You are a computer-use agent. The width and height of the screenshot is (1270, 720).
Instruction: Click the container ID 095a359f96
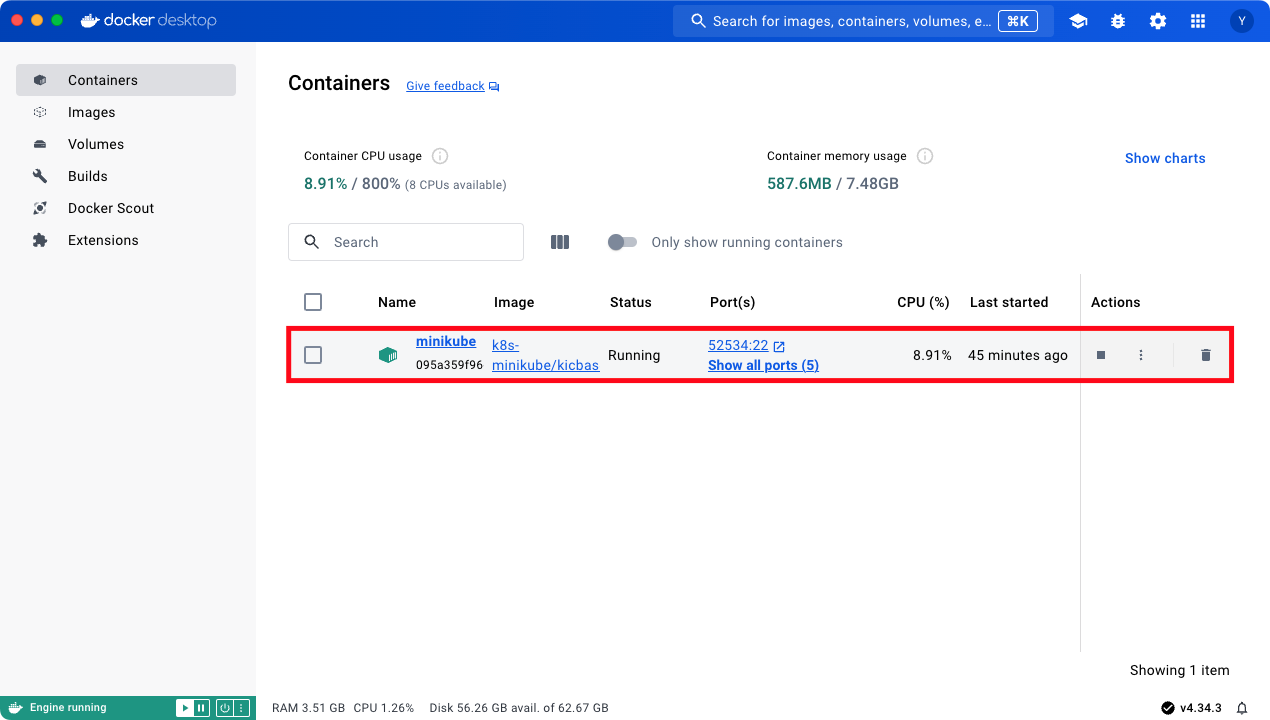click(449, 365)
